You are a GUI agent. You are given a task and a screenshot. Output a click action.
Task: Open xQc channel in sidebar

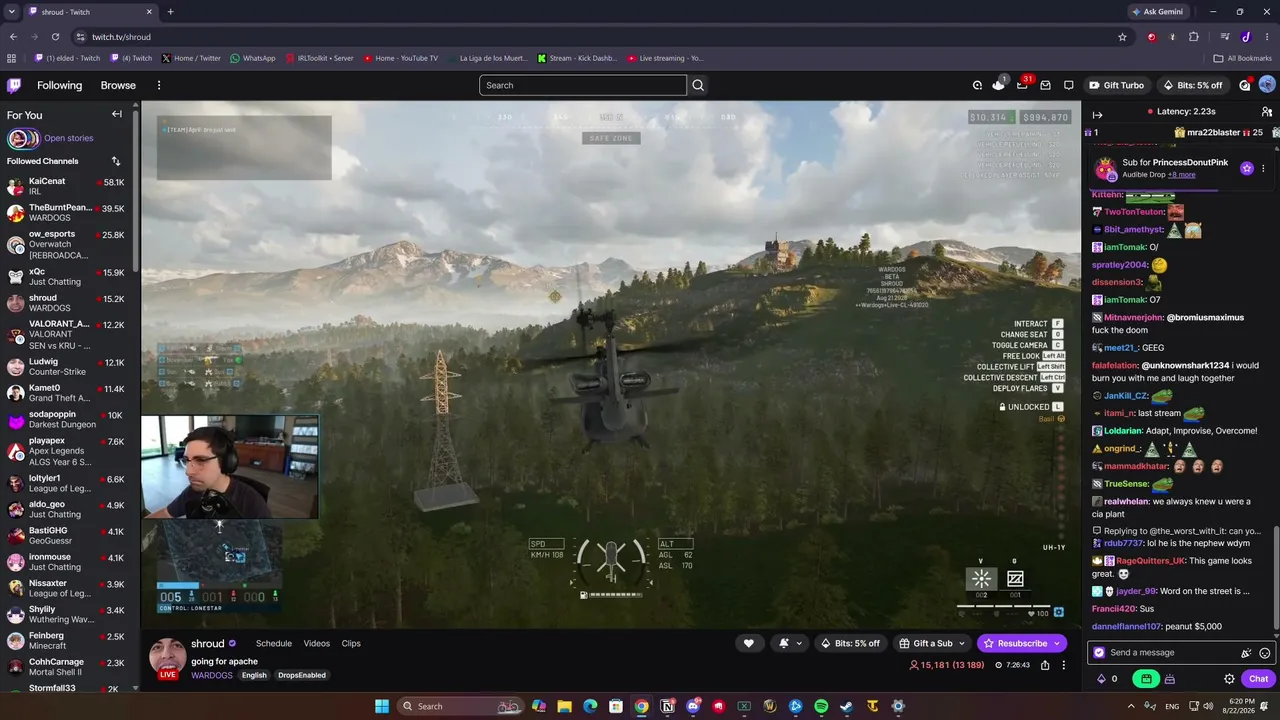pyautogui.click(x=70, y=277)
